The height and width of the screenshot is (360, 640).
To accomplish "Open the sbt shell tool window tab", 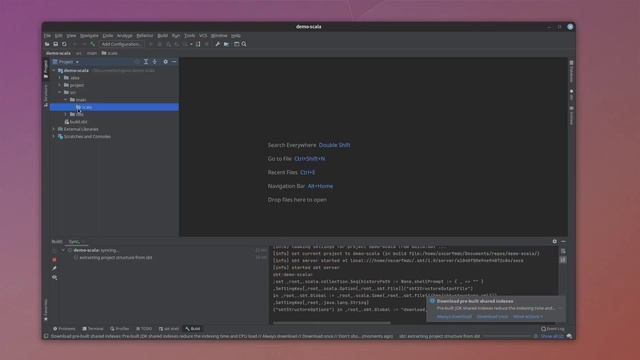I will point(169,329).
